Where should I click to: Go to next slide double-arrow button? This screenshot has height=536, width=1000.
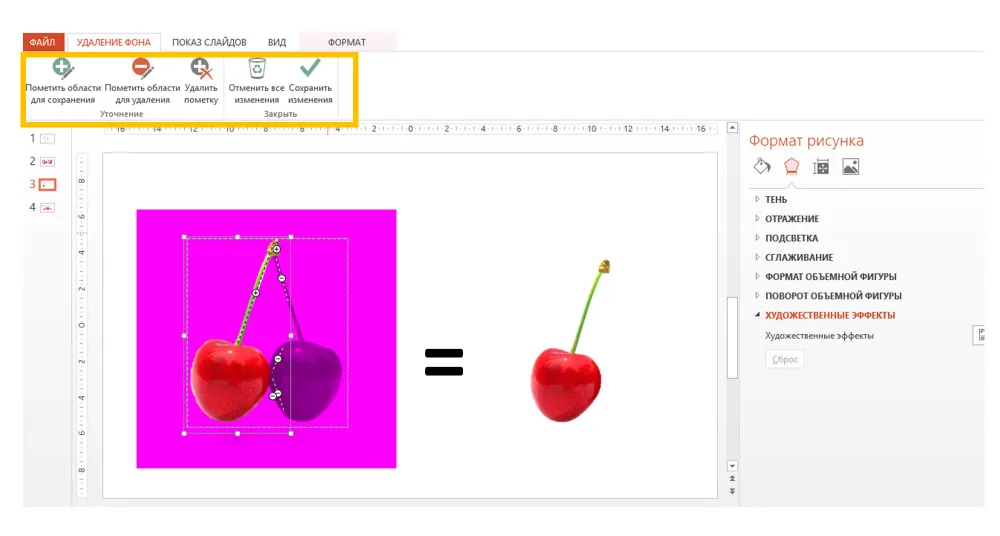[732, 491]
